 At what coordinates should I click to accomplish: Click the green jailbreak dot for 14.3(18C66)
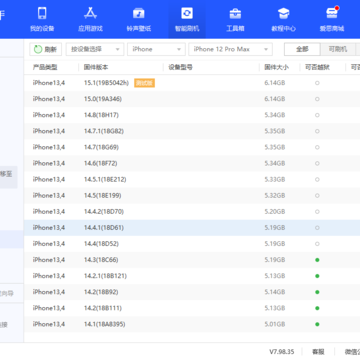pyautogui.click(x=317, y=260)
